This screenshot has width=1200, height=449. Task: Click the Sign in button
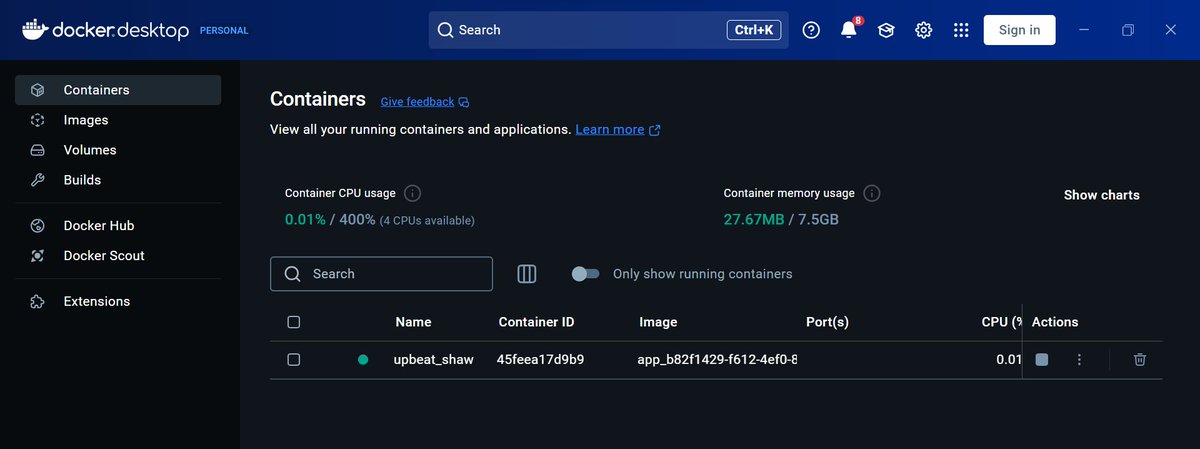(1019, 30)
